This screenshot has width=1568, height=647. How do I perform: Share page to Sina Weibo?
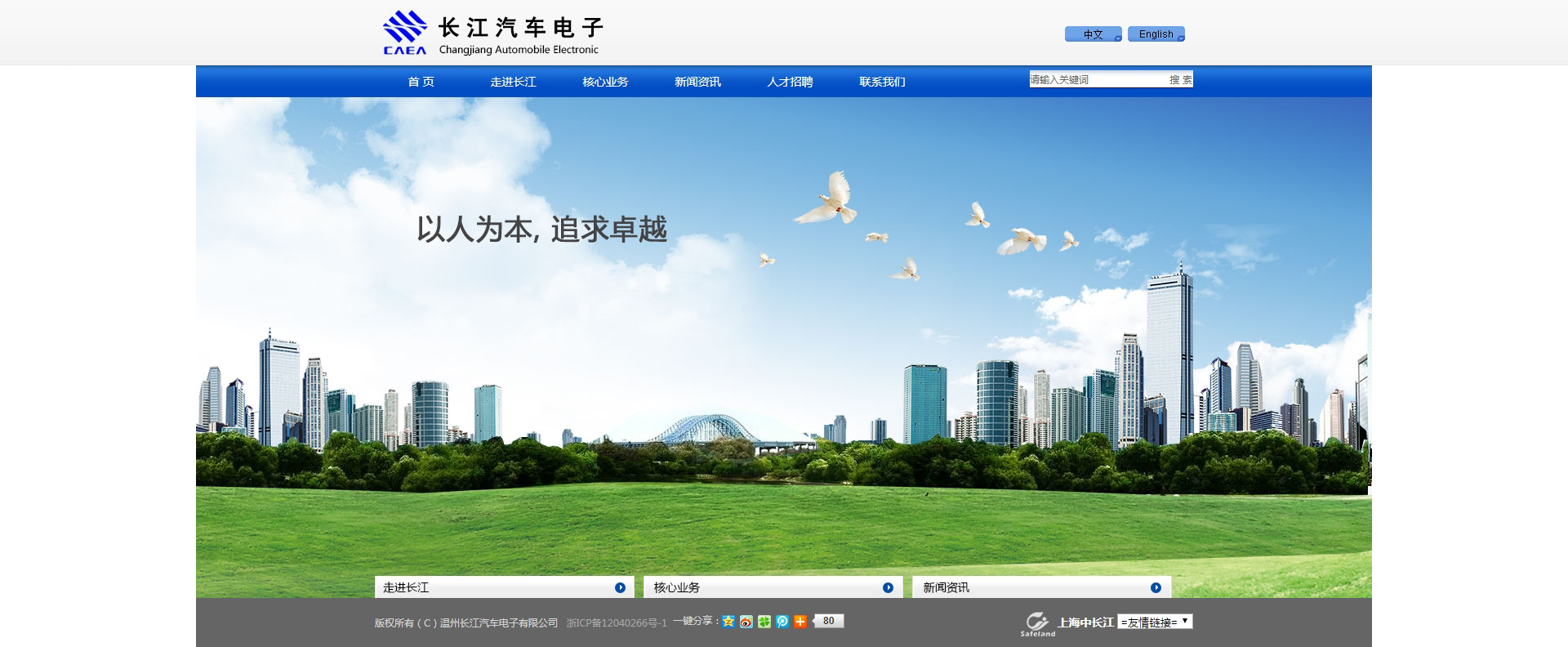tap(746, 622)
